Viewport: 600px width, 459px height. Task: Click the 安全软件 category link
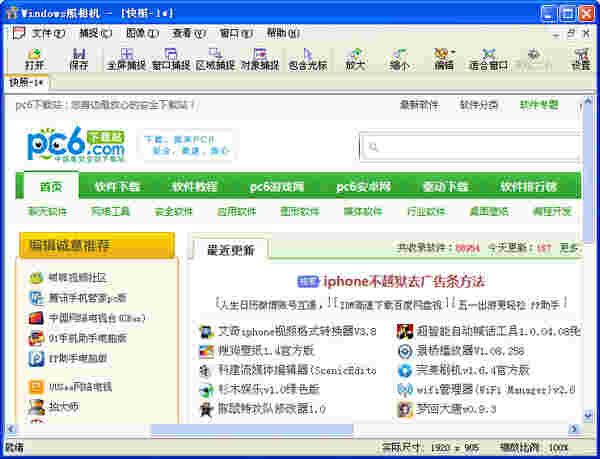[173, 211]
